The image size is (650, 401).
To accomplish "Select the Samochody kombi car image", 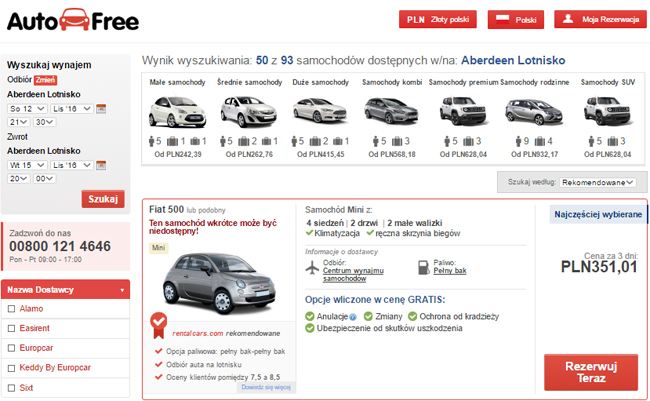I will [x=391, y=111].
